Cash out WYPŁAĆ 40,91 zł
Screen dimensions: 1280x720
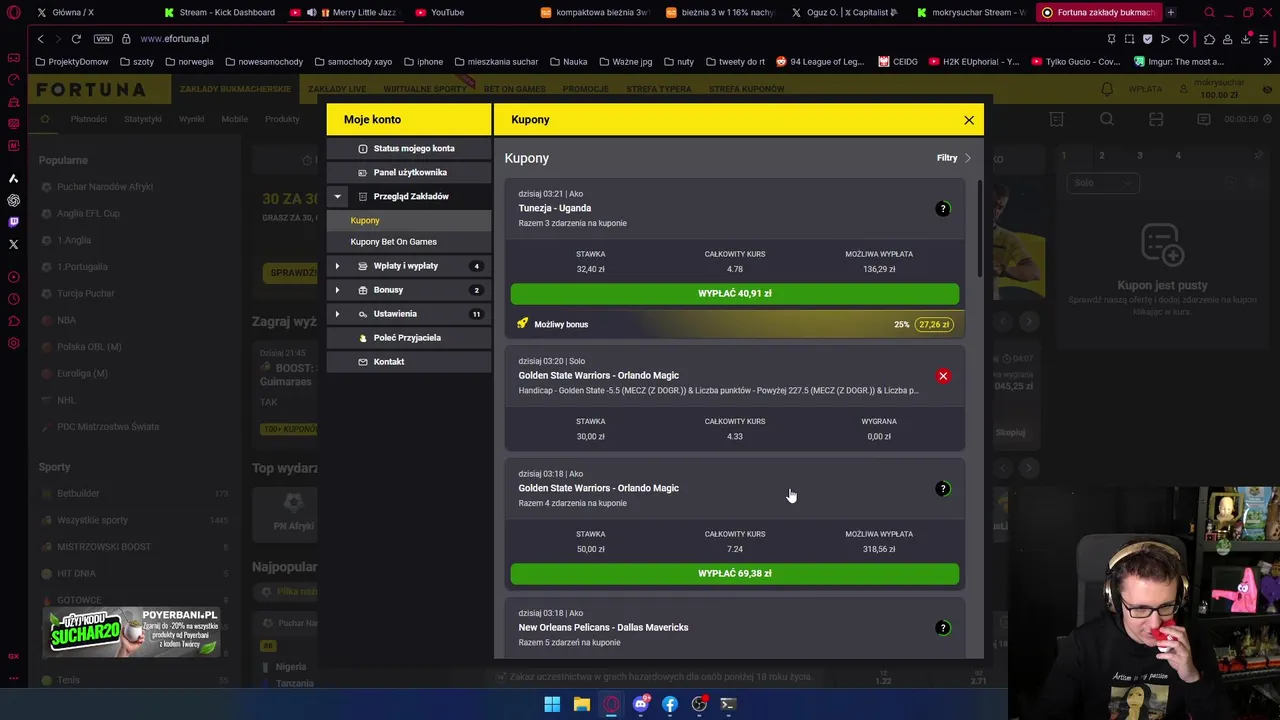tap(735, 294)
